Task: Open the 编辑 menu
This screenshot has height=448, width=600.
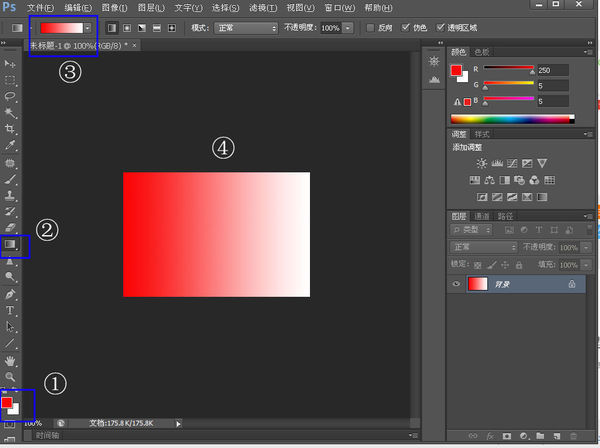Action: (x=78, y=8)
